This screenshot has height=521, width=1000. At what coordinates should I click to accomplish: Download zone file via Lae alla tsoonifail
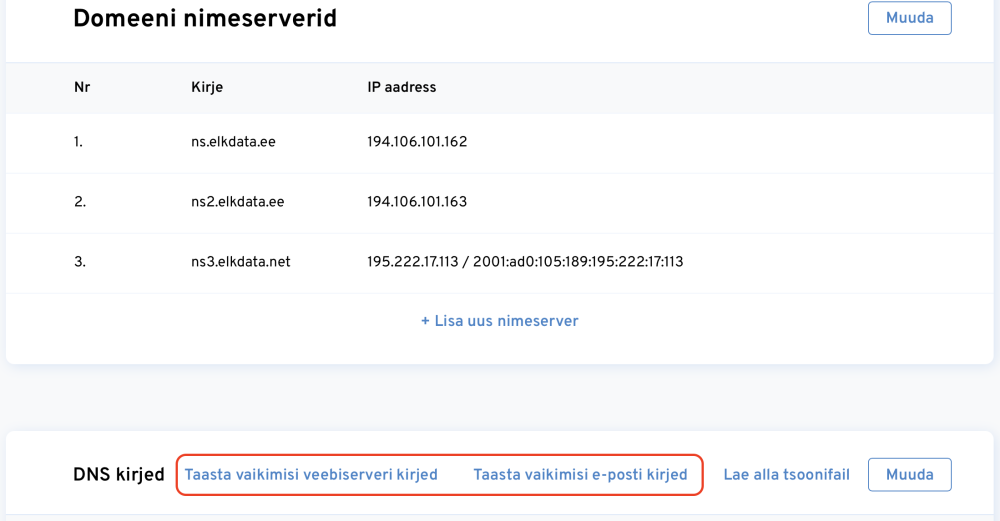(786, 474)
